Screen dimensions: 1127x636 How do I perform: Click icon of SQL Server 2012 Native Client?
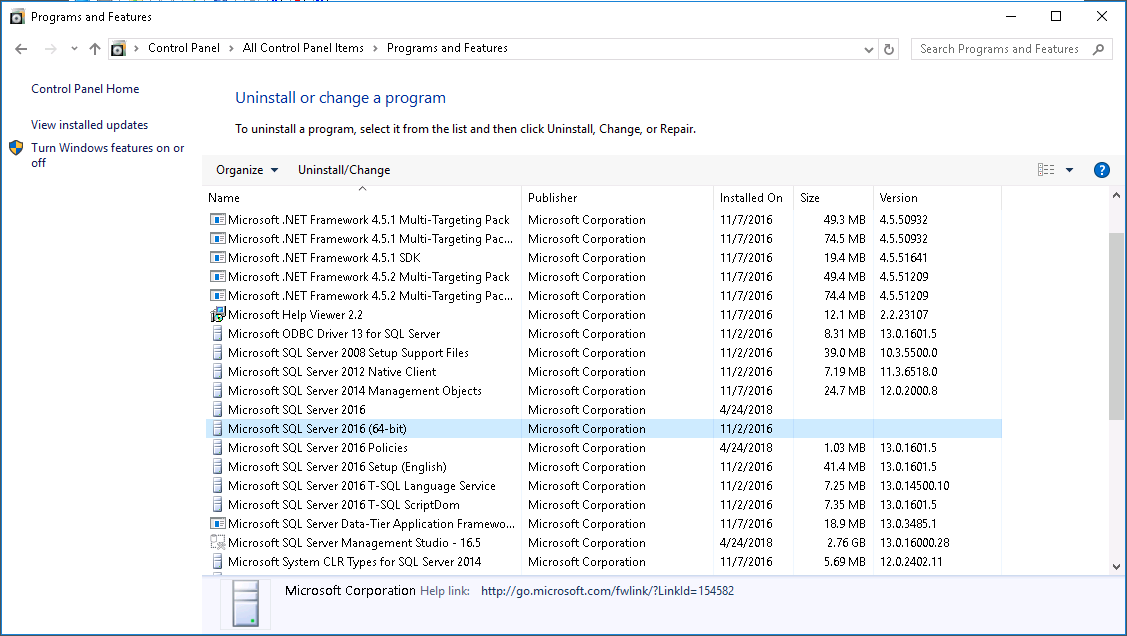tap(217, 372)
